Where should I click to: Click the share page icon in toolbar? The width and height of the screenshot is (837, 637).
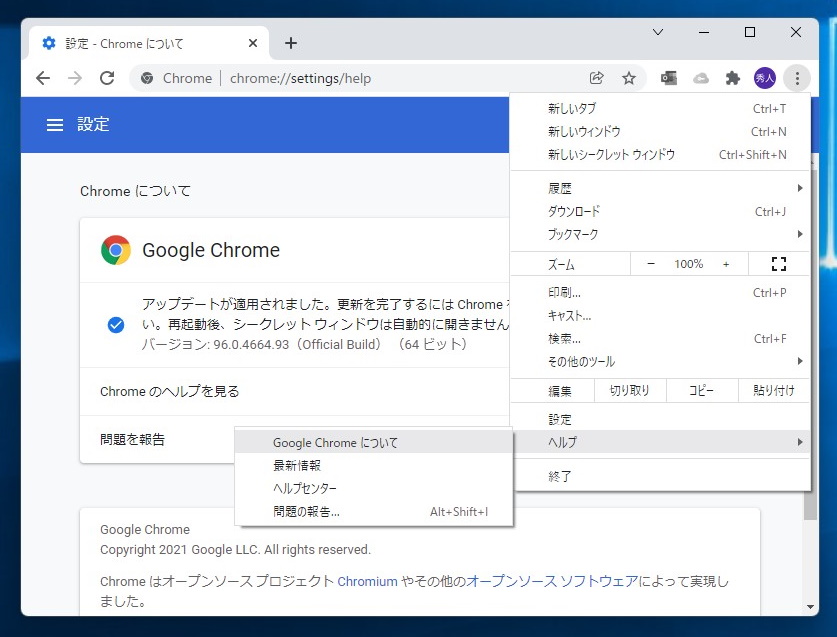click(x=597, y=77)
